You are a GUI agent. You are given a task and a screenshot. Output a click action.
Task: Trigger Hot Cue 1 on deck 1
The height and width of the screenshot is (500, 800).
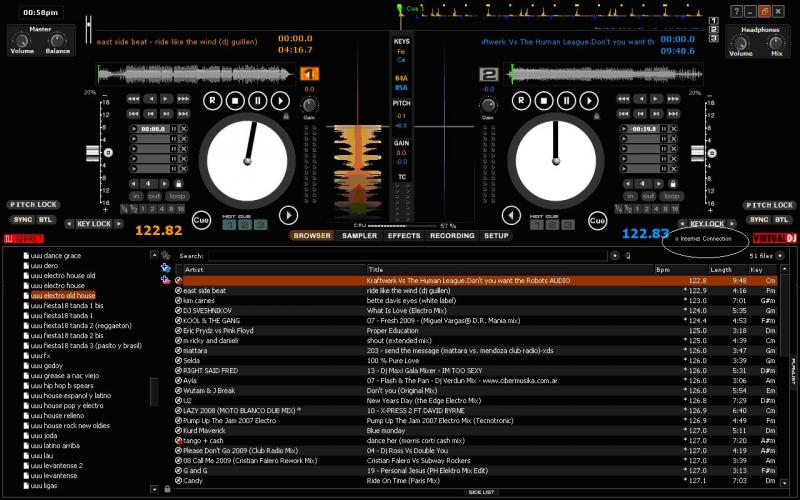click(x=229, y=224)
